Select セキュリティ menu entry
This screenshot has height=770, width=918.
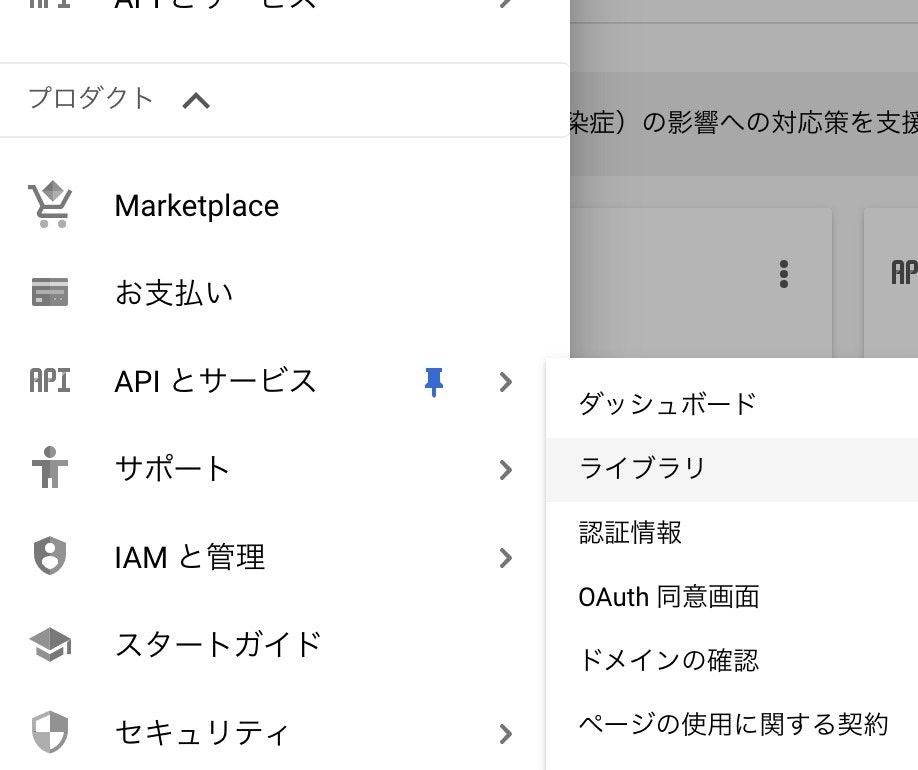click(201, 733)
